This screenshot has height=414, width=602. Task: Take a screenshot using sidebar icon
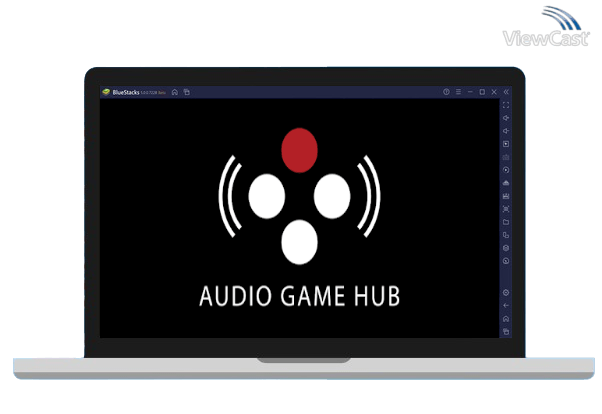[506, 209]
